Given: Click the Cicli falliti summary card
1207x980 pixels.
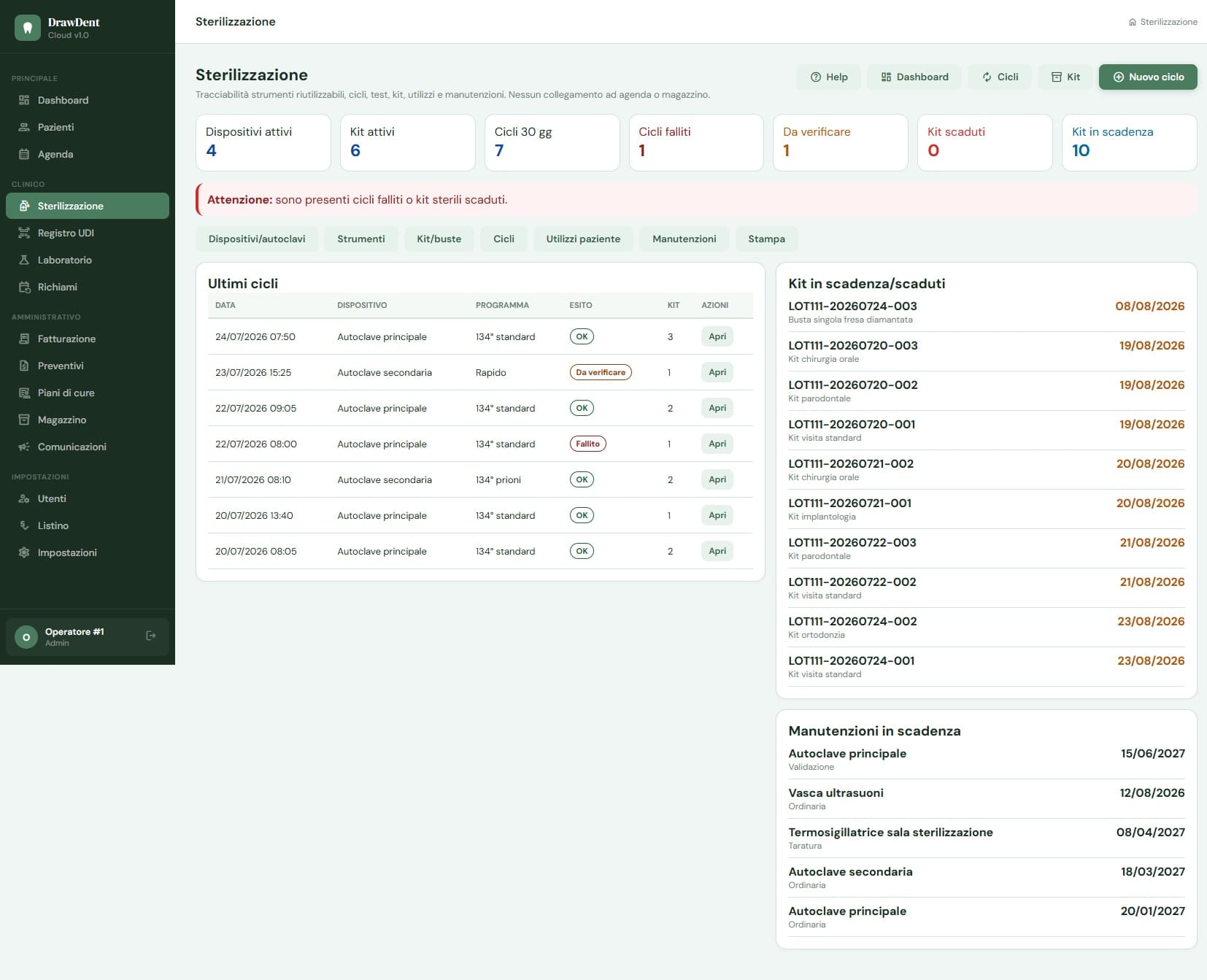Looking at the screenshot, I should click(696, 142).
